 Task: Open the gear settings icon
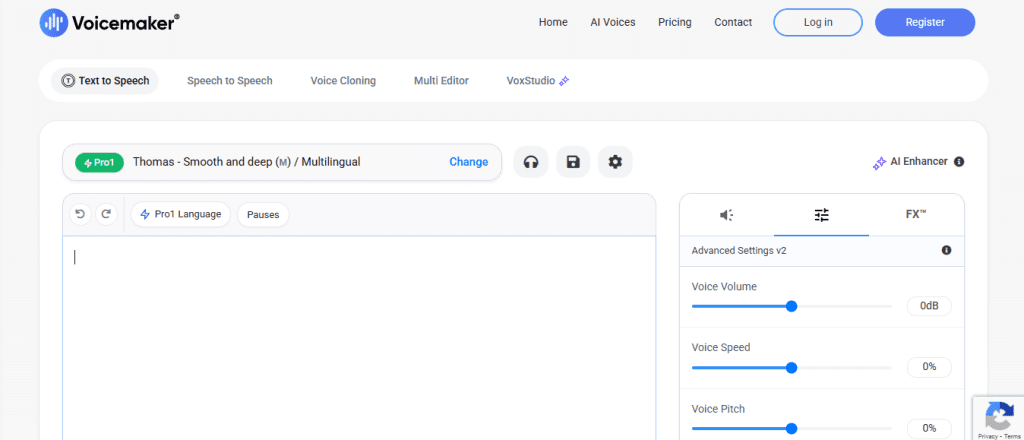click(x=615, y=162)
